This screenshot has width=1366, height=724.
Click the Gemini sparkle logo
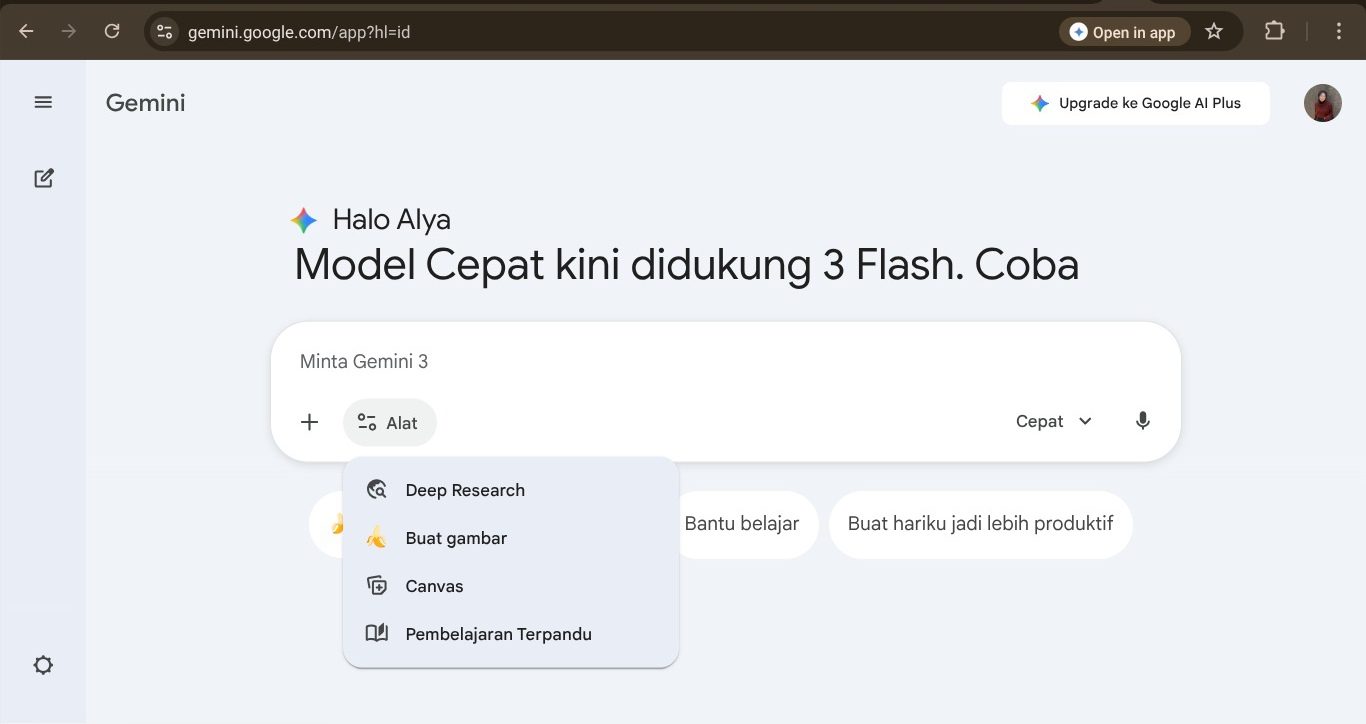[x=302, y=219]
